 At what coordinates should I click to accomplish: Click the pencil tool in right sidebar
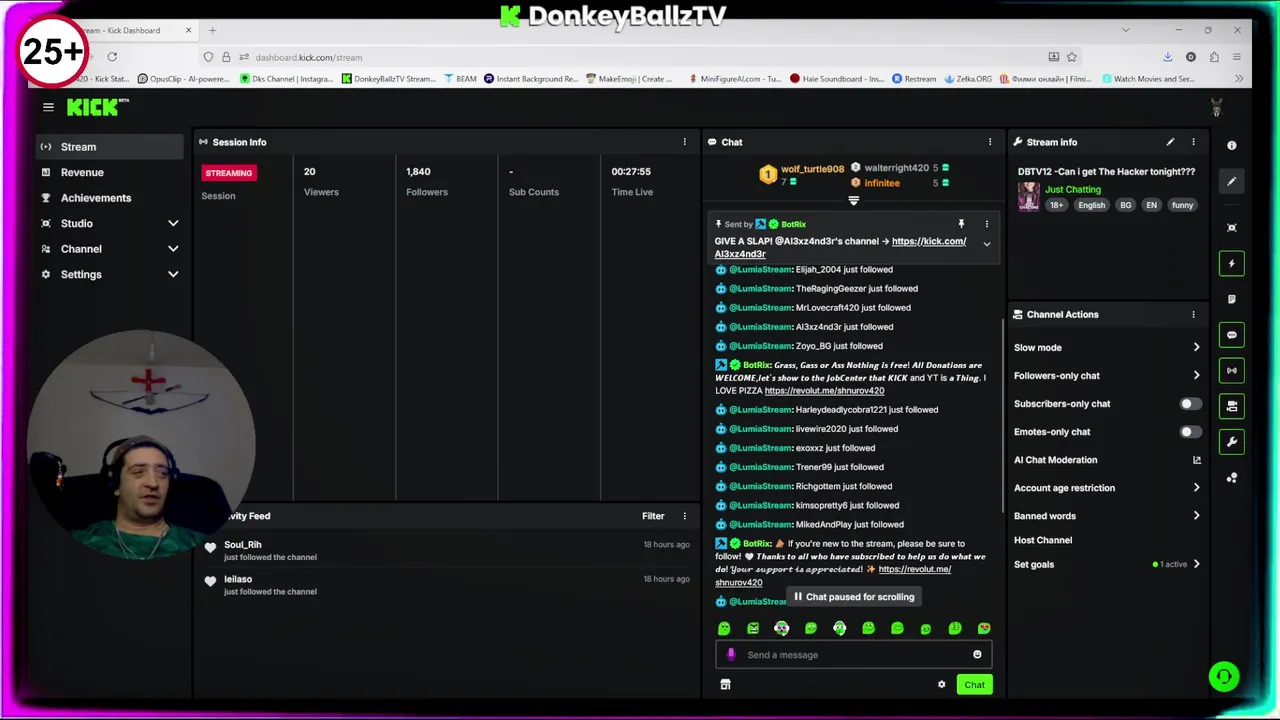1232,181
